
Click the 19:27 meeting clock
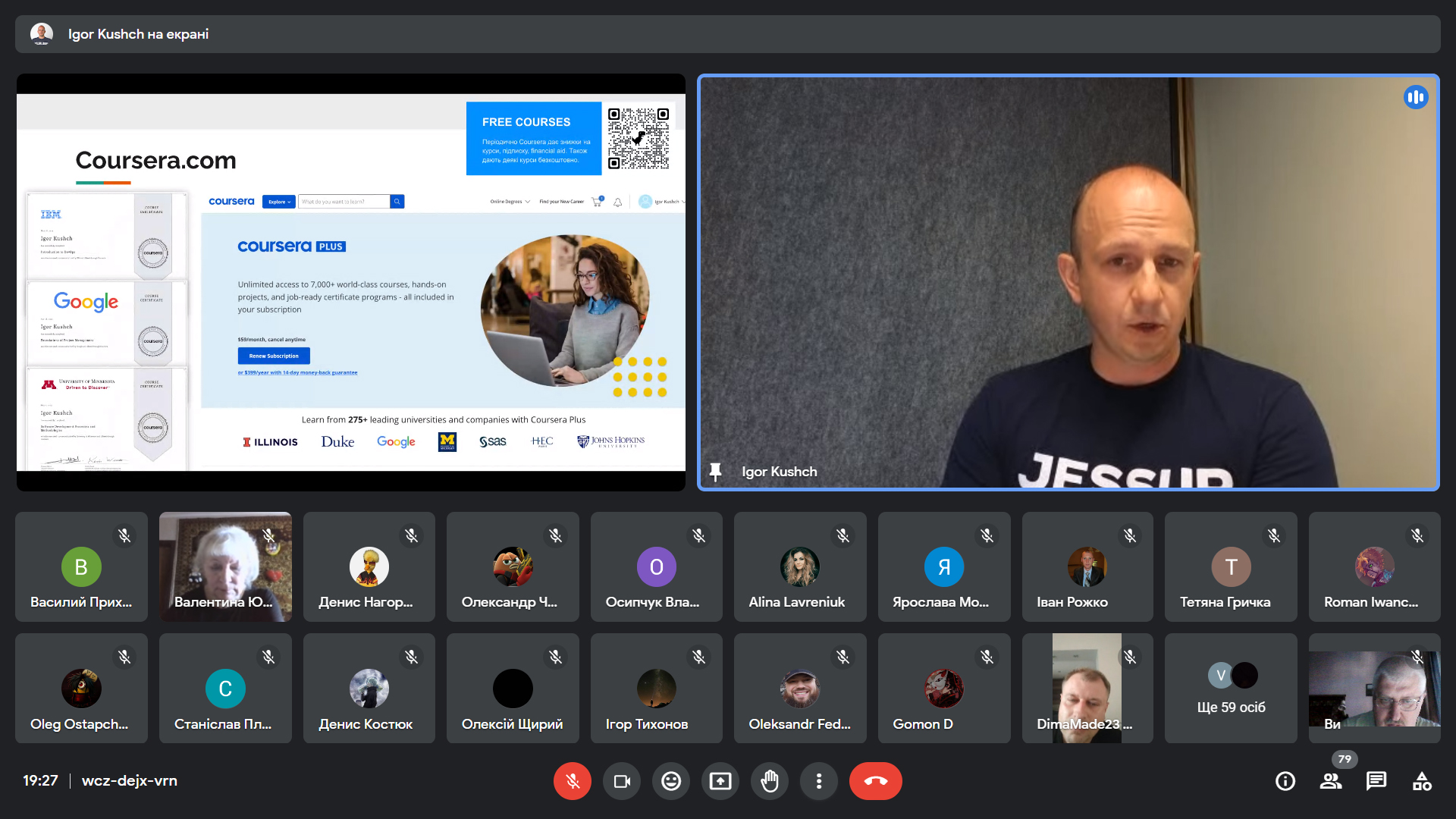tap(40, 780)
